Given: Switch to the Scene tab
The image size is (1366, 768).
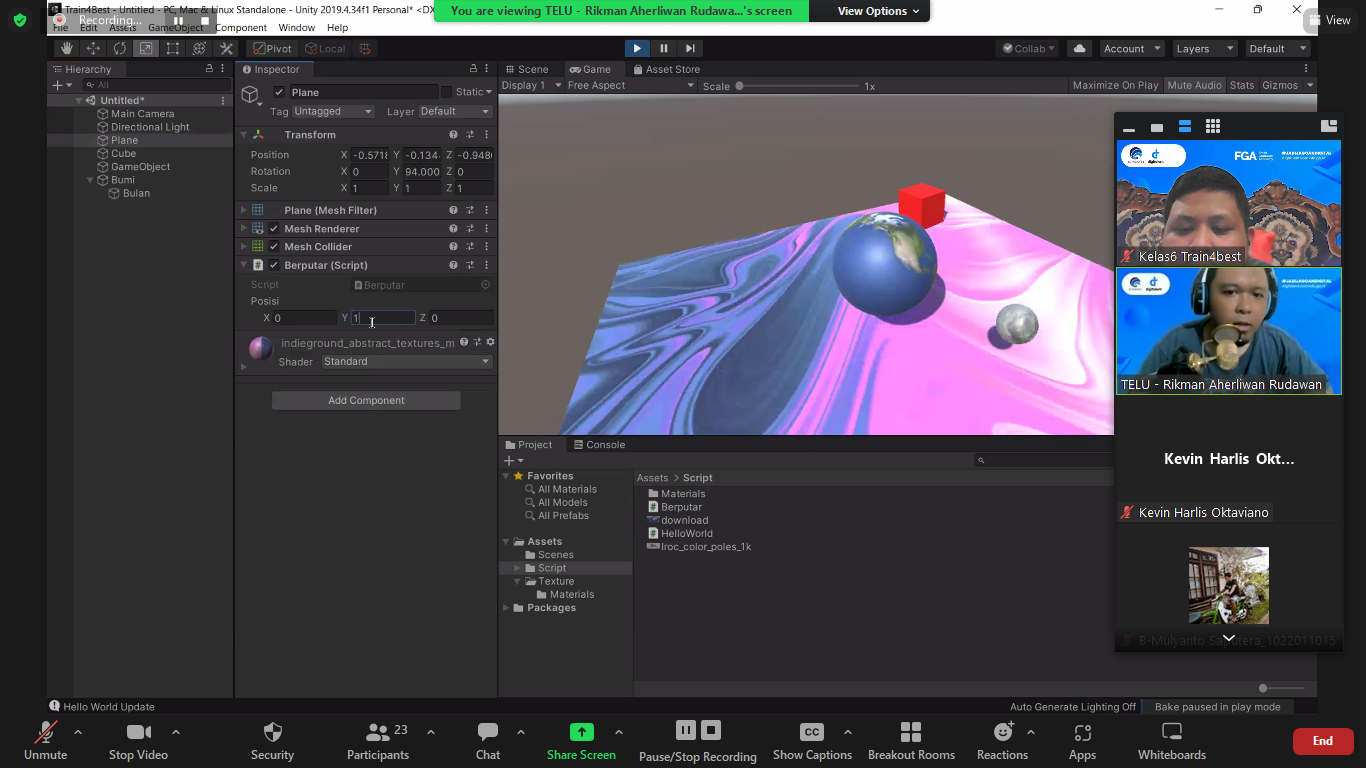Looking at the screenshot, I should pyautogui.click(x=527, y=69).
